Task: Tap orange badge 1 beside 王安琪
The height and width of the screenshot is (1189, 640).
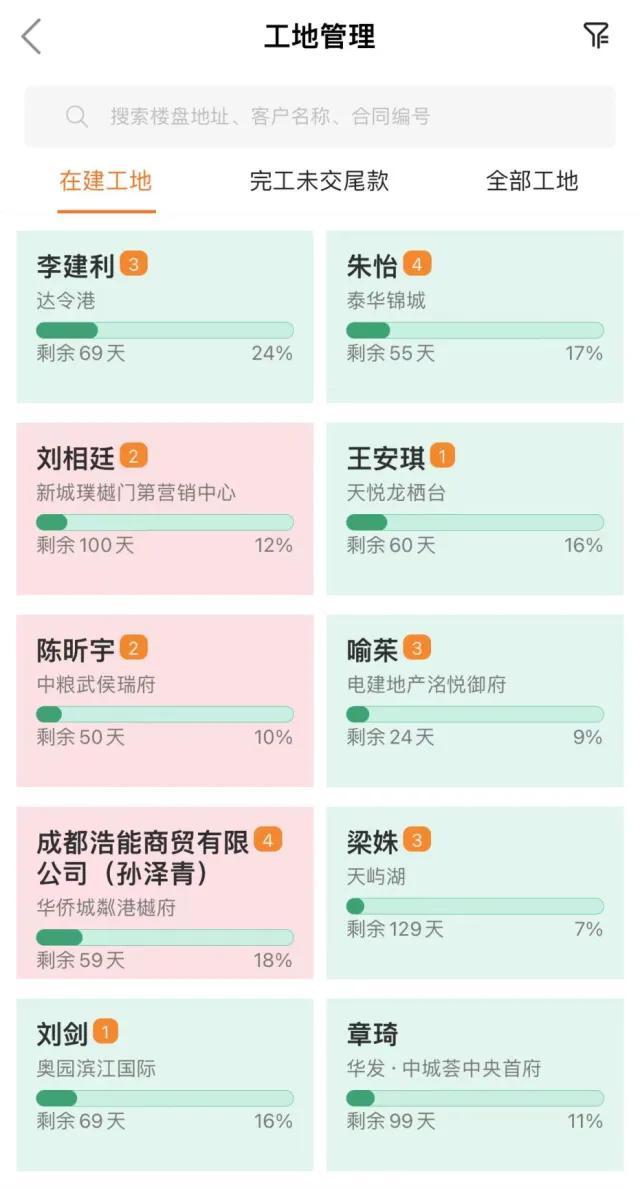Action: 443,456
